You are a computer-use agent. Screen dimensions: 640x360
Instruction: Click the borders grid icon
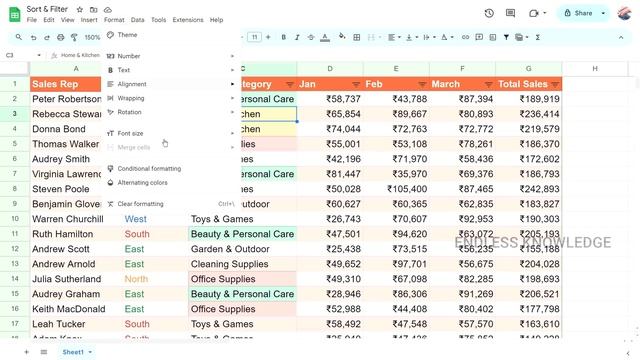(x=356, y=37)
